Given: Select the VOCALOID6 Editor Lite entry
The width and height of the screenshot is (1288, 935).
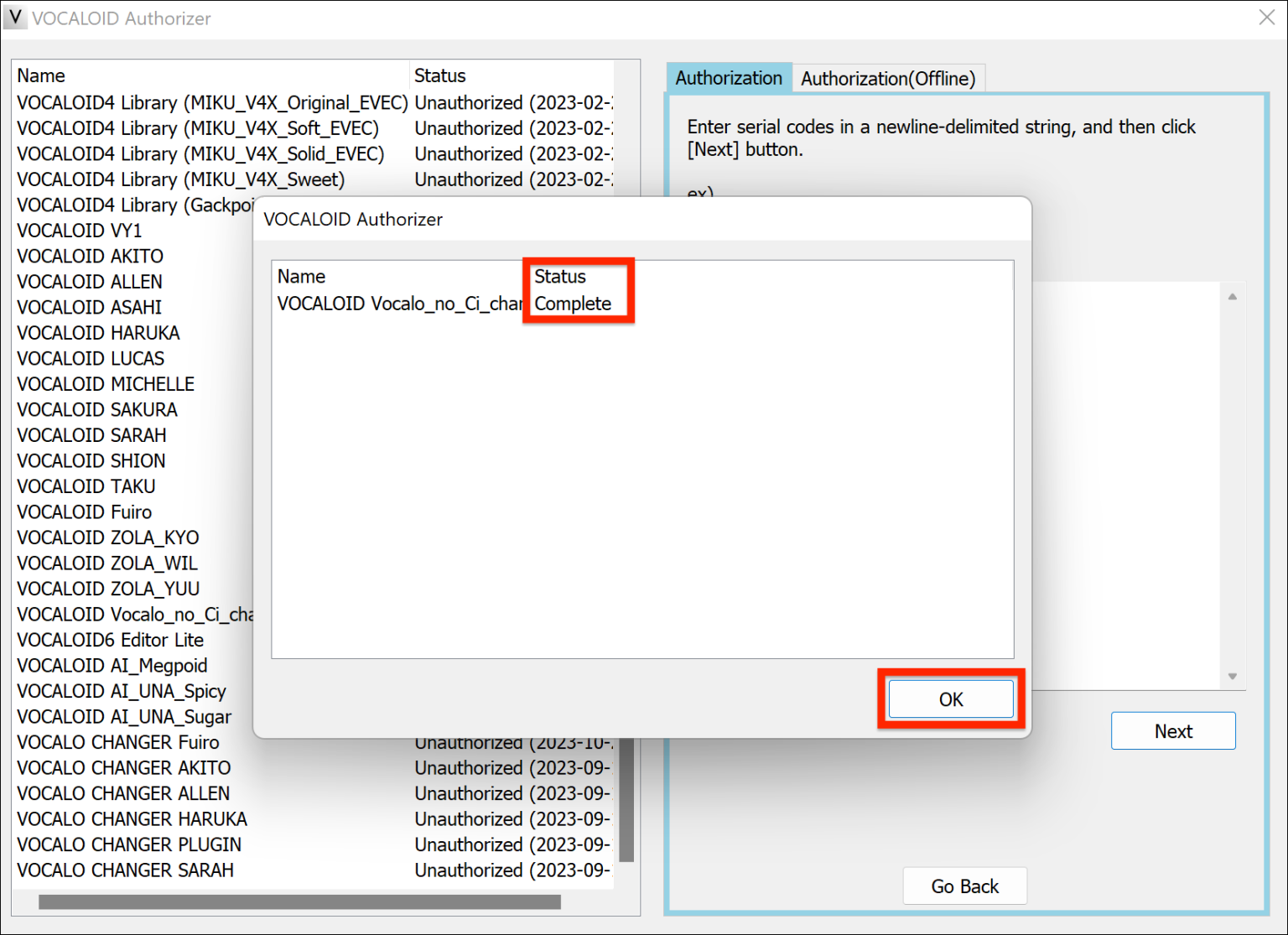Looking at the screenshot, I should pos(110,640).
